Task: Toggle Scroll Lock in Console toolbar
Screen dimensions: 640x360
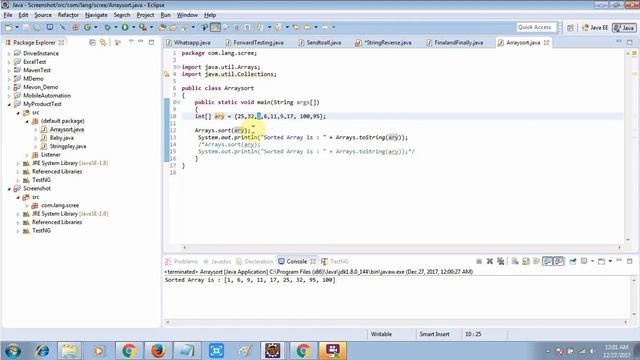Action: pos(526,261)
